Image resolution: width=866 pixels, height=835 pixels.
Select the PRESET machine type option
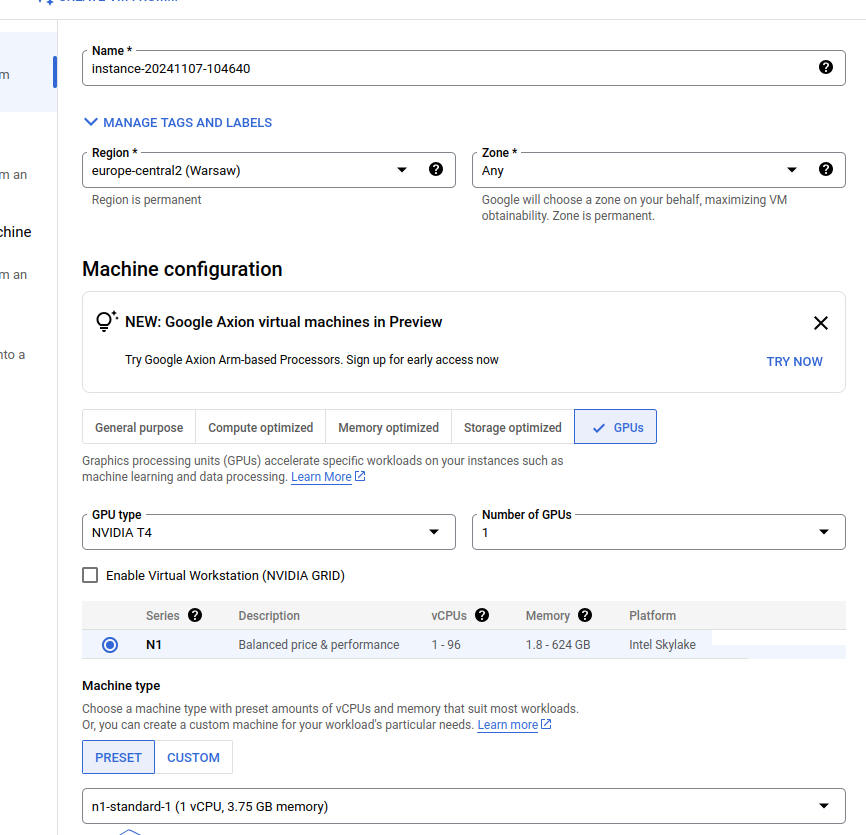[118, 757]
